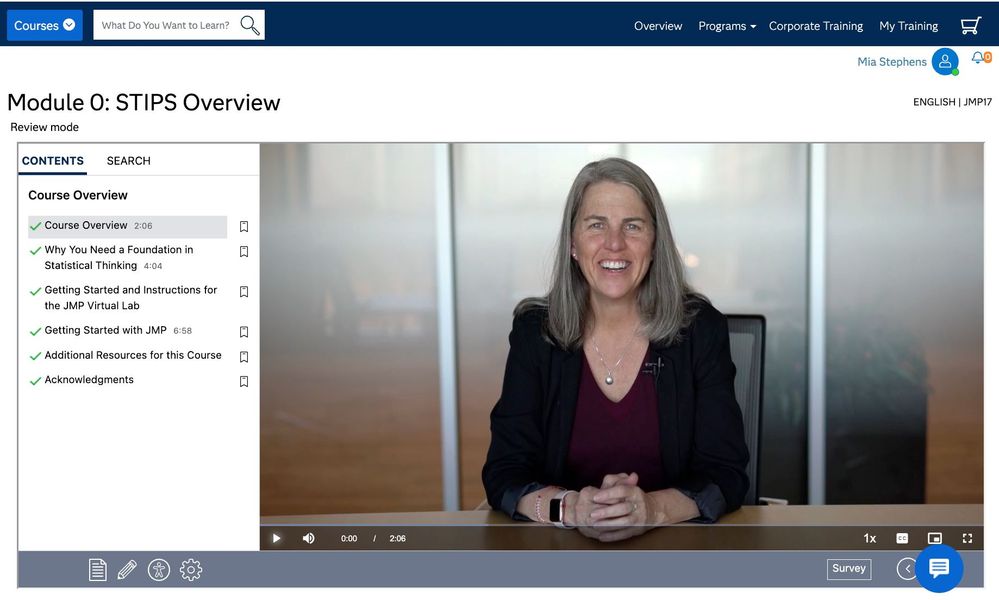Go to the previous lesson arrow

[907, 568]
